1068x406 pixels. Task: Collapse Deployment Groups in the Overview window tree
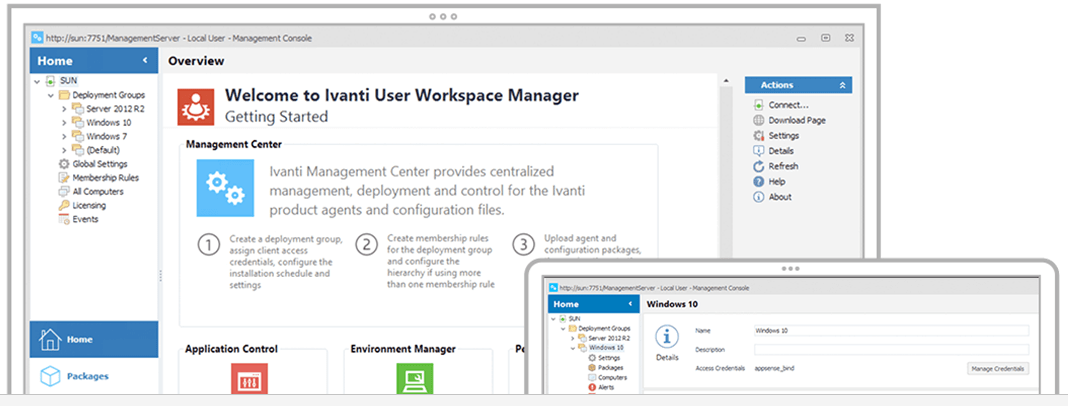click(x=51, y=95)
